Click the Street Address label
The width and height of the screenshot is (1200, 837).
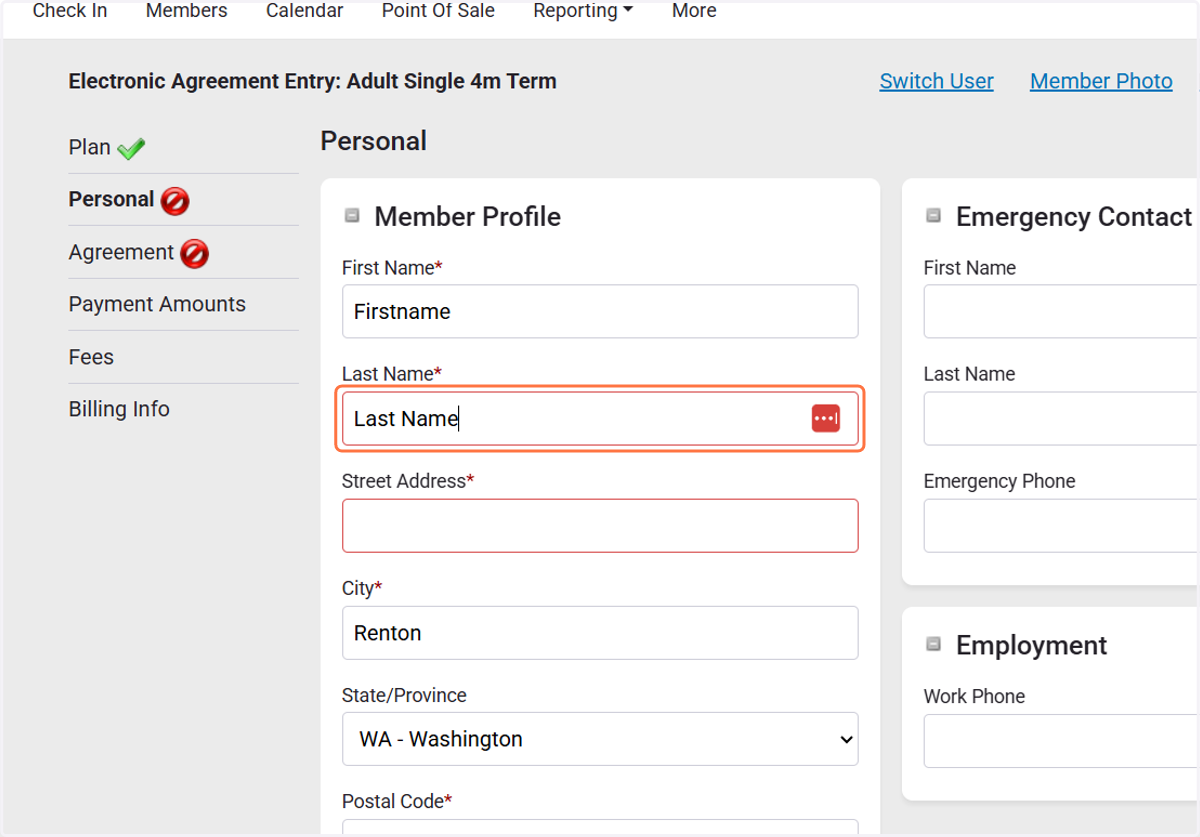point(408,481)
